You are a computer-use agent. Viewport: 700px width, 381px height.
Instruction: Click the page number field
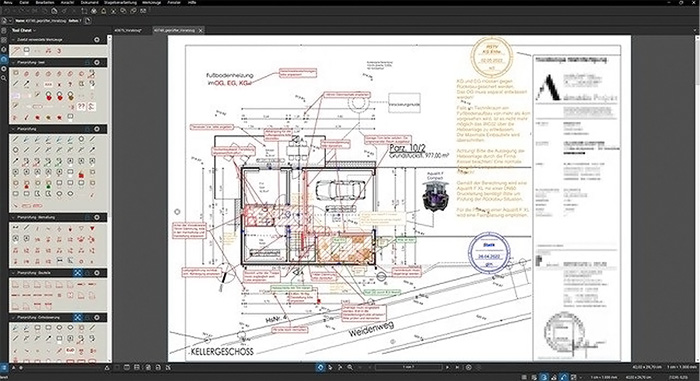point(408,367)
